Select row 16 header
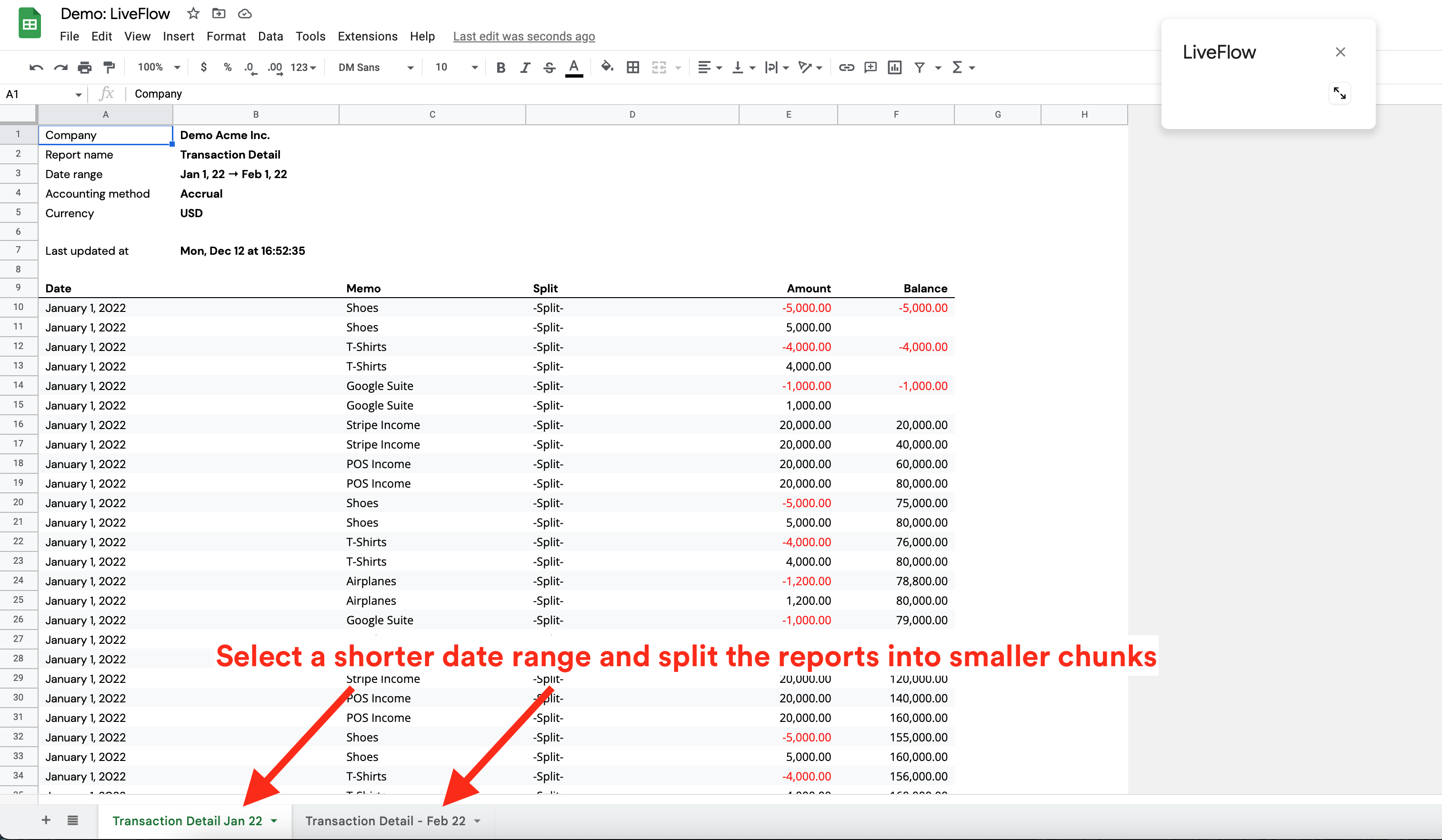 [18, 424]
